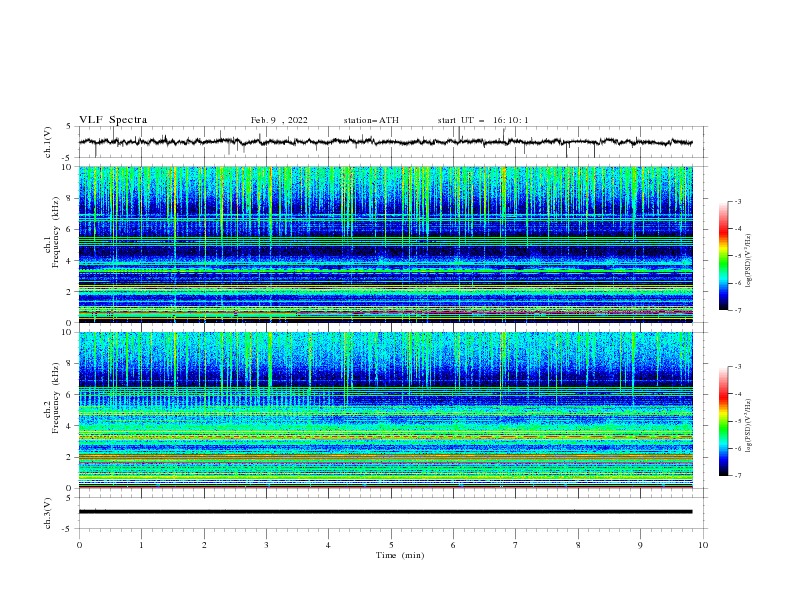Viewport: 792px width, 612px height.
Task: Click the lower 'log(PSD)(V²/Hz)' colorbar label
Action: coord(749,426)
